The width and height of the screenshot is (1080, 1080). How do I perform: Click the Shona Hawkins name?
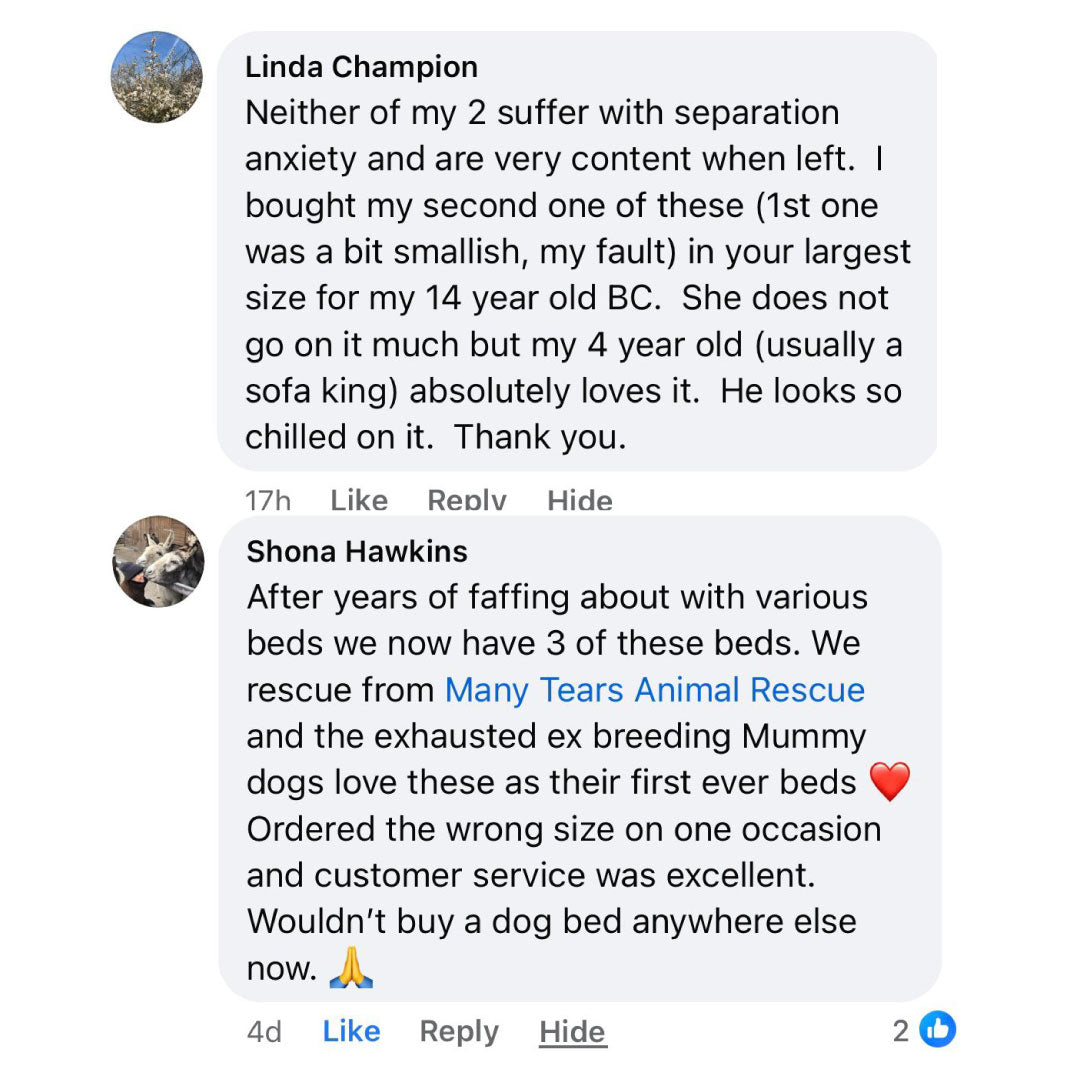[x=357, y=551]
